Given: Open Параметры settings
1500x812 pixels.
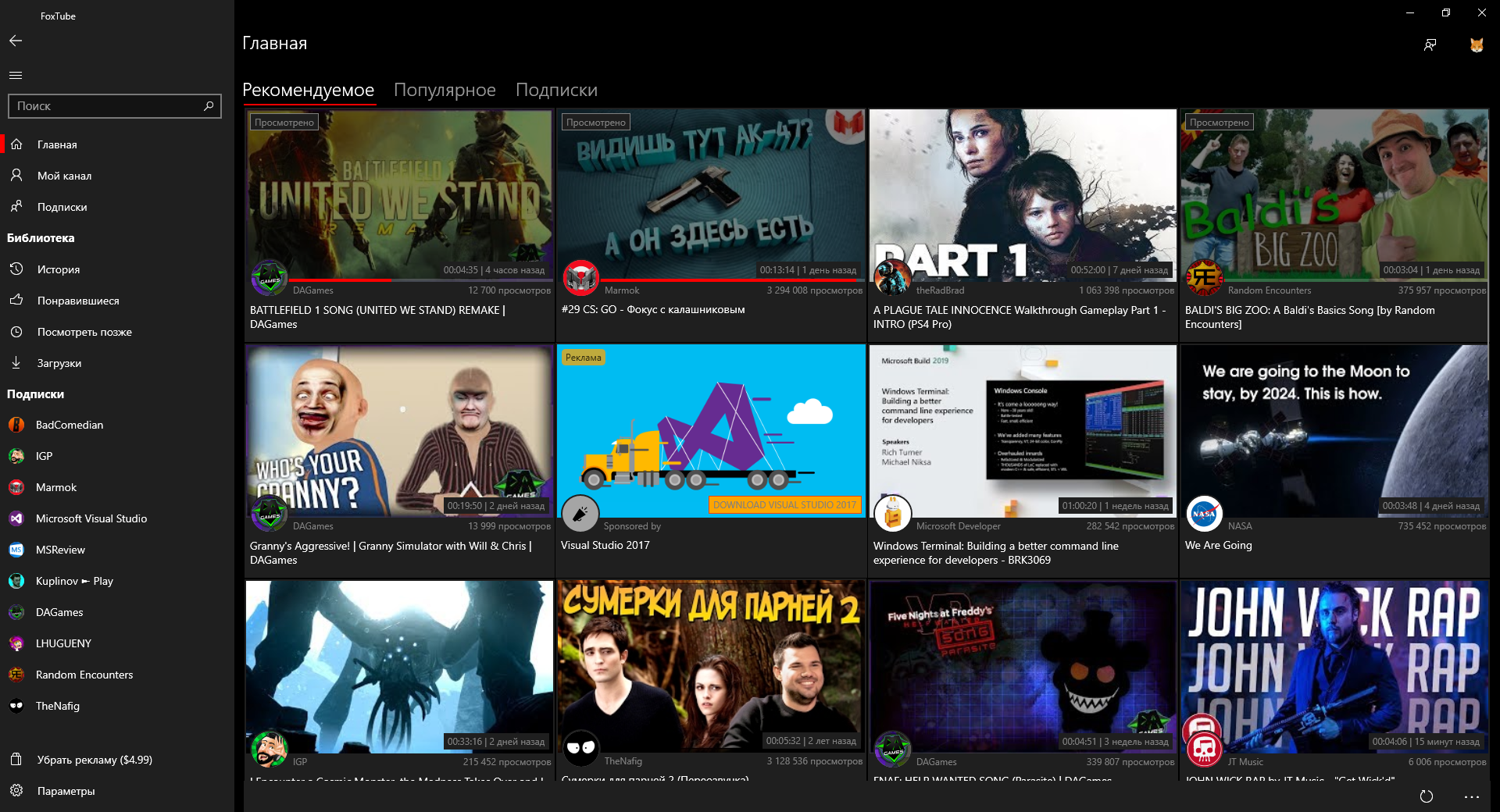Looking at the screenshot, I should [66, 791].
